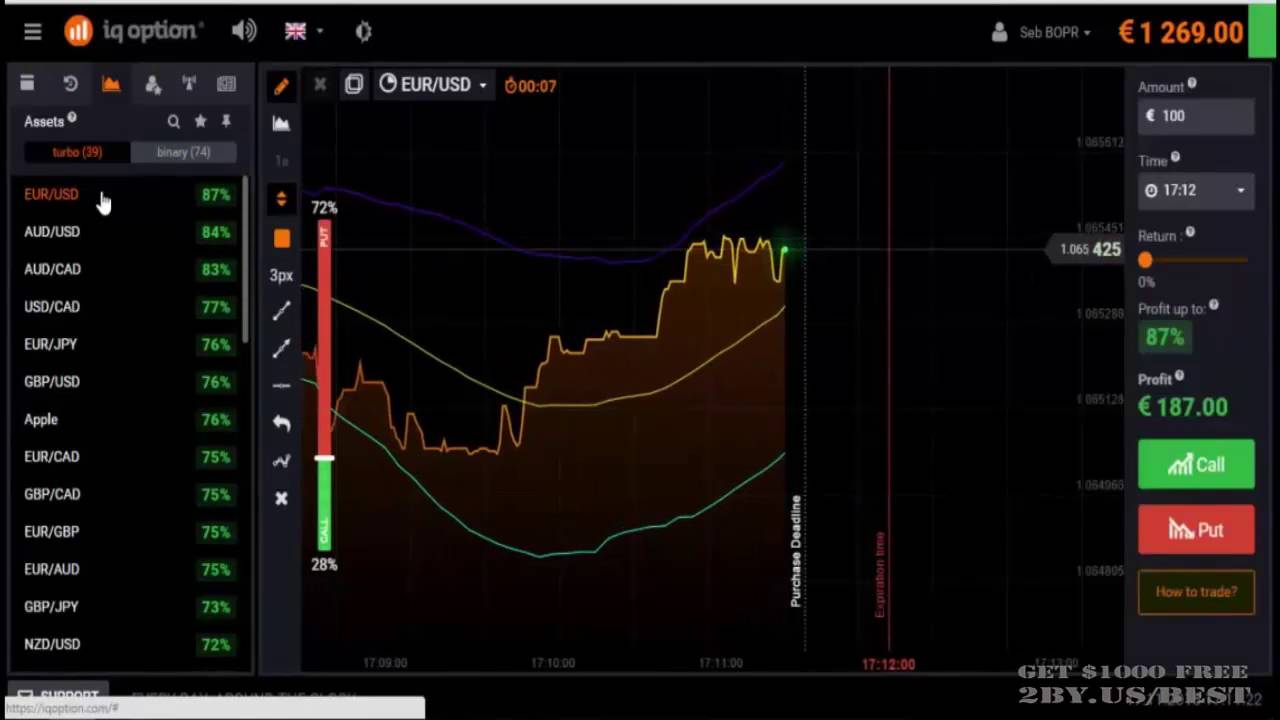Select EUR/GBP in the asset list
Viewport: 1280px width, 720px height.
[128, 532]
